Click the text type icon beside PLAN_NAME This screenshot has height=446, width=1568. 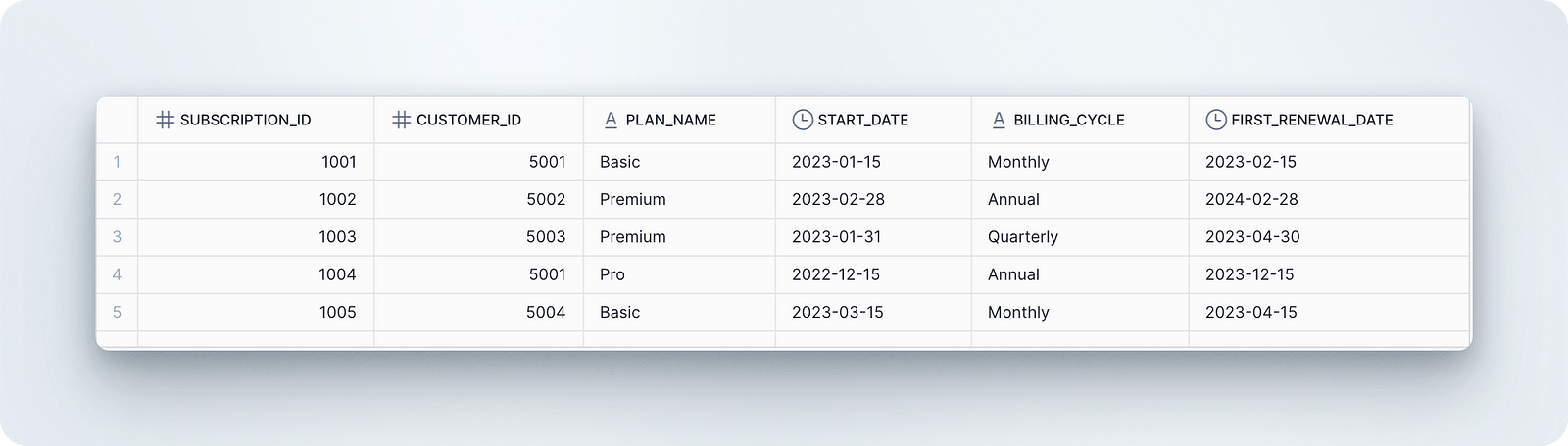coord(611,120)
